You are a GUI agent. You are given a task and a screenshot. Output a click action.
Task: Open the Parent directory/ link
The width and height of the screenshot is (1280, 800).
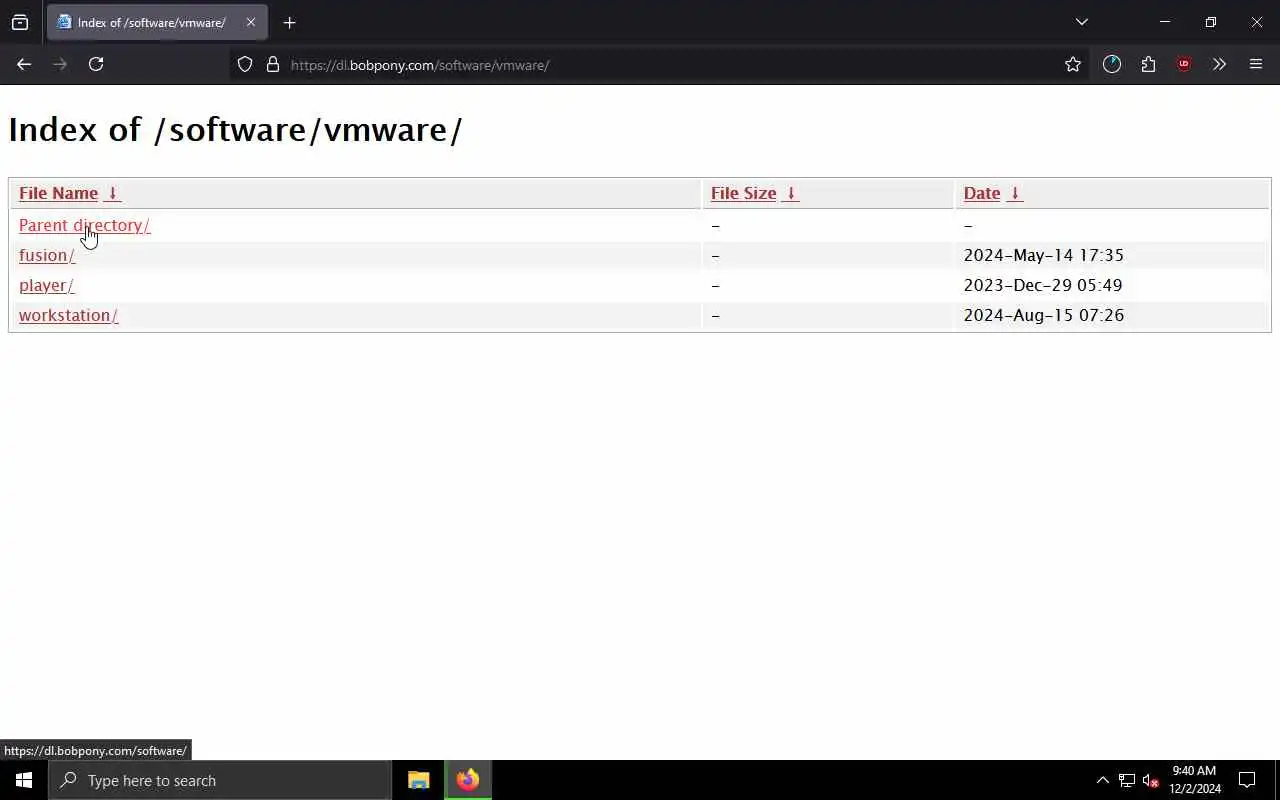tap(84, 225)
